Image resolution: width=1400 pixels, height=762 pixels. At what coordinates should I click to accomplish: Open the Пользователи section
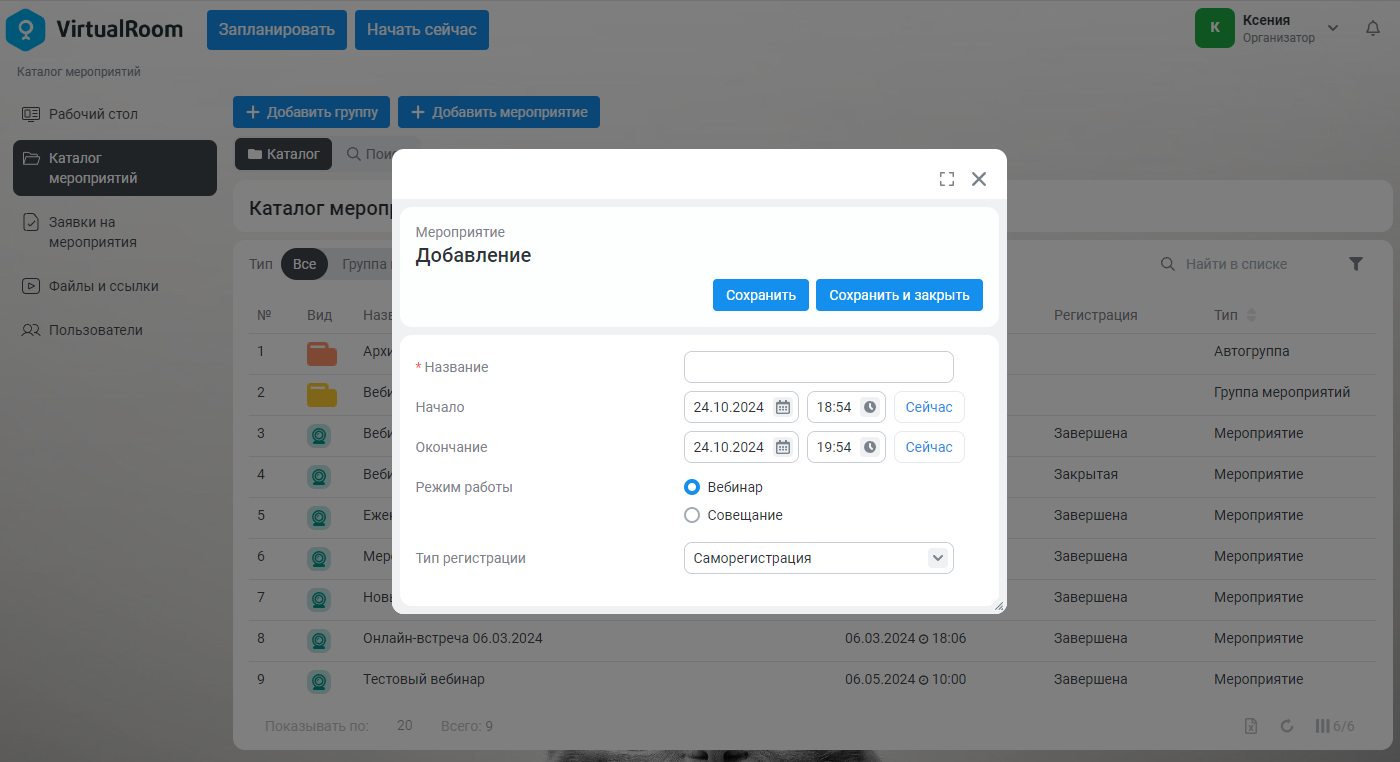(115, 330)
